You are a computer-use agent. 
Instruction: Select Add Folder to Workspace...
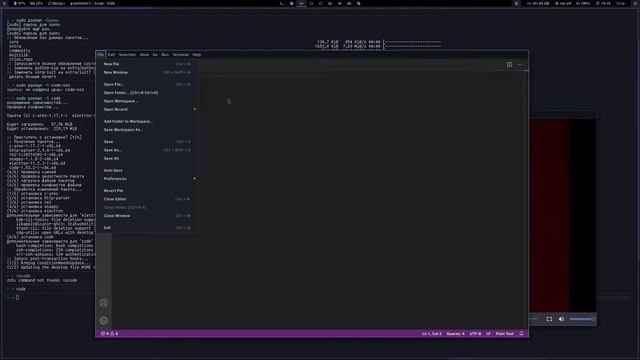(147, 121)
